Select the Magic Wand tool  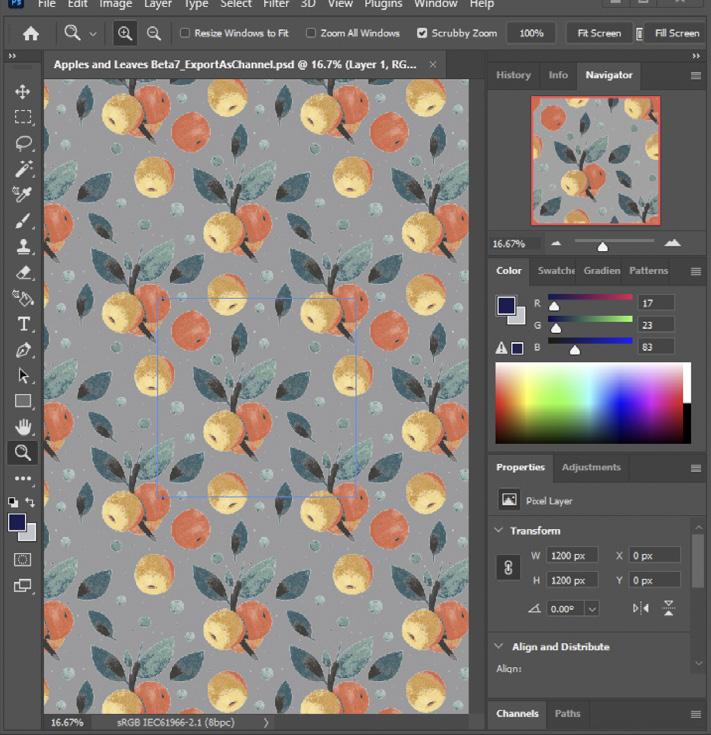pos(23,169)
